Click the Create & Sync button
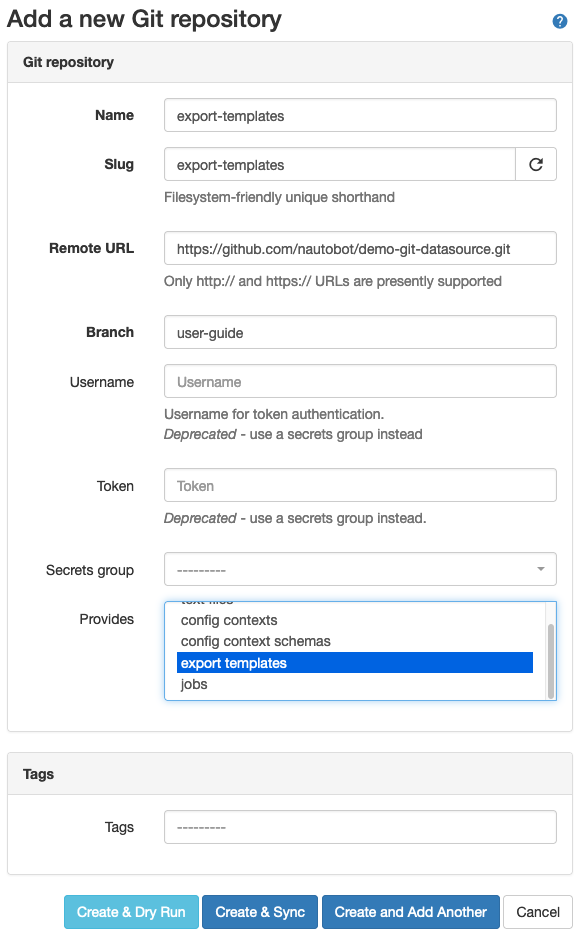The width and height of the screenshot is (577, 933). [x=259, y=912]
